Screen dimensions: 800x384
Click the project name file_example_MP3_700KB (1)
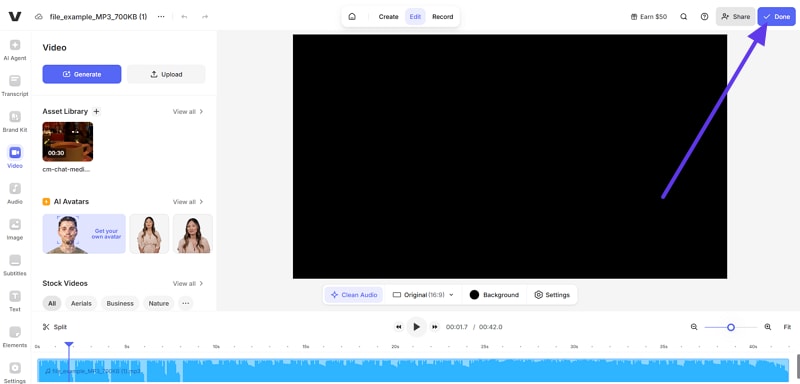tap(98, 17)
